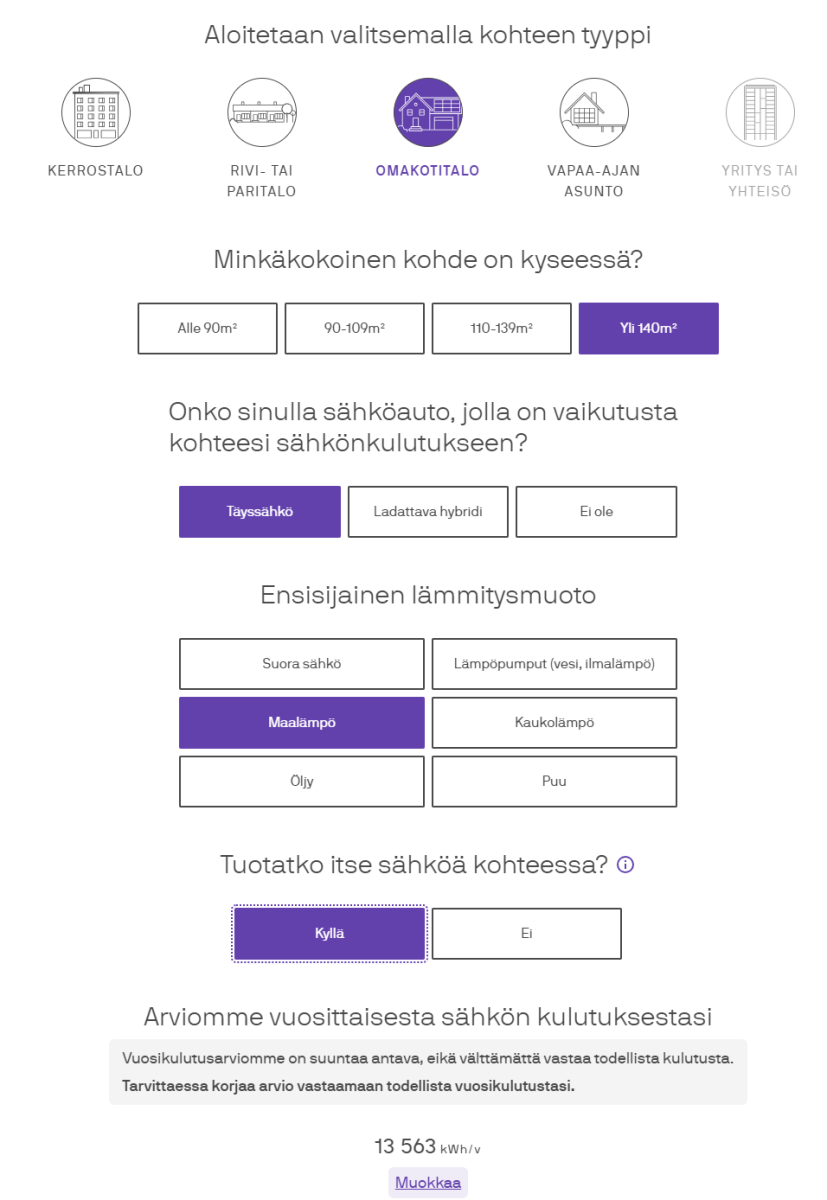This screenshot has height=1200, width=827.
Task: Click the Omakotitalo detached house icon
Action: (x=428, y=112)
